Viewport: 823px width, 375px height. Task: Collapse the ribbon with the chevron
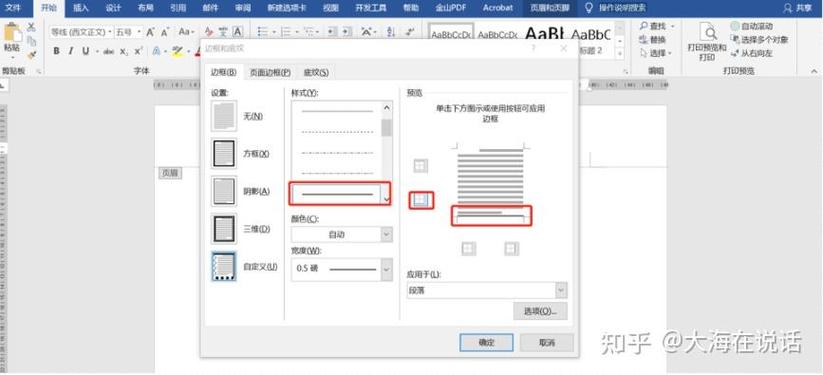(815, 71)
